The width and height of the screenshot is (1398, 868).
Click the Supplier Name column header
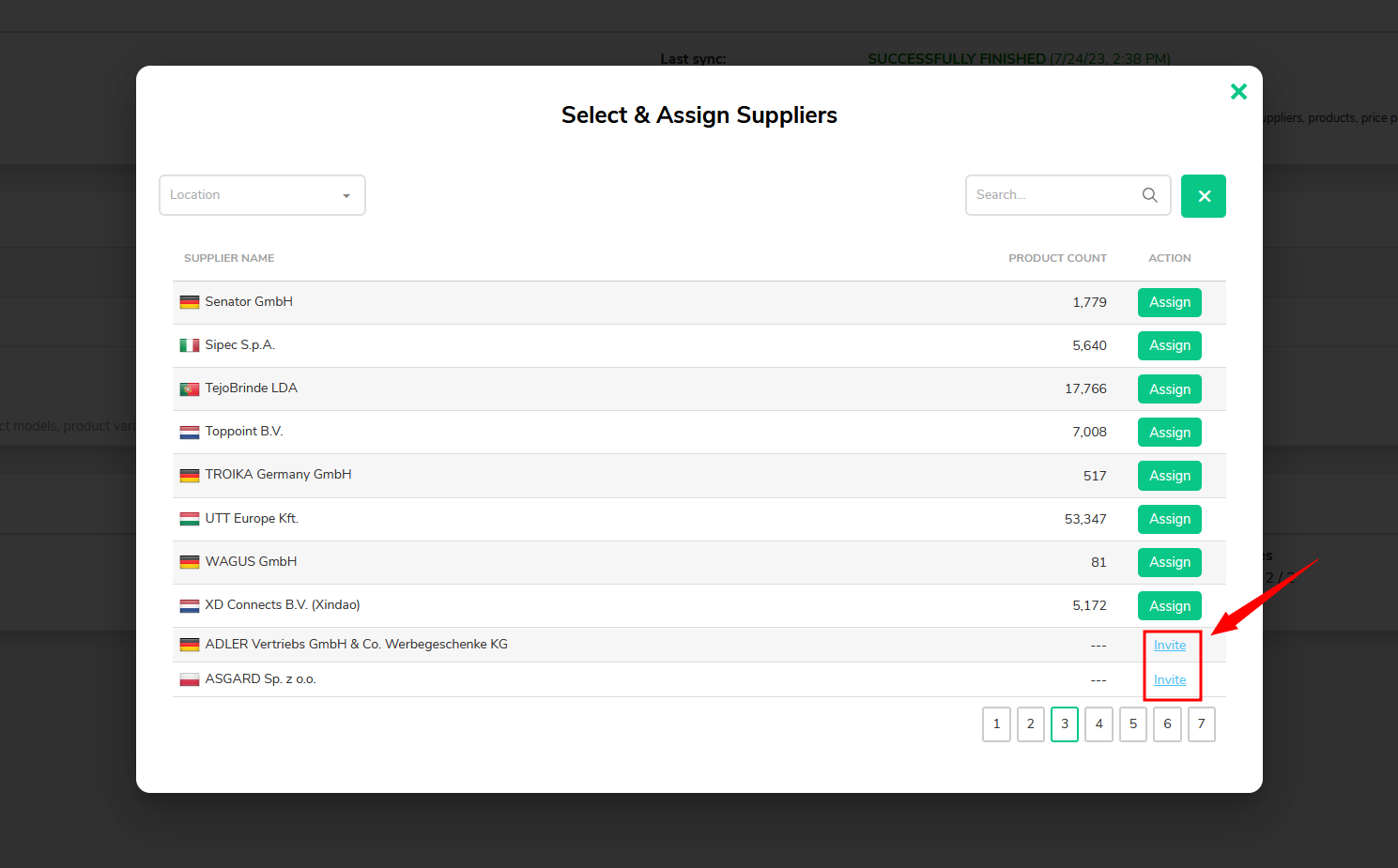(x=229, y=258)
